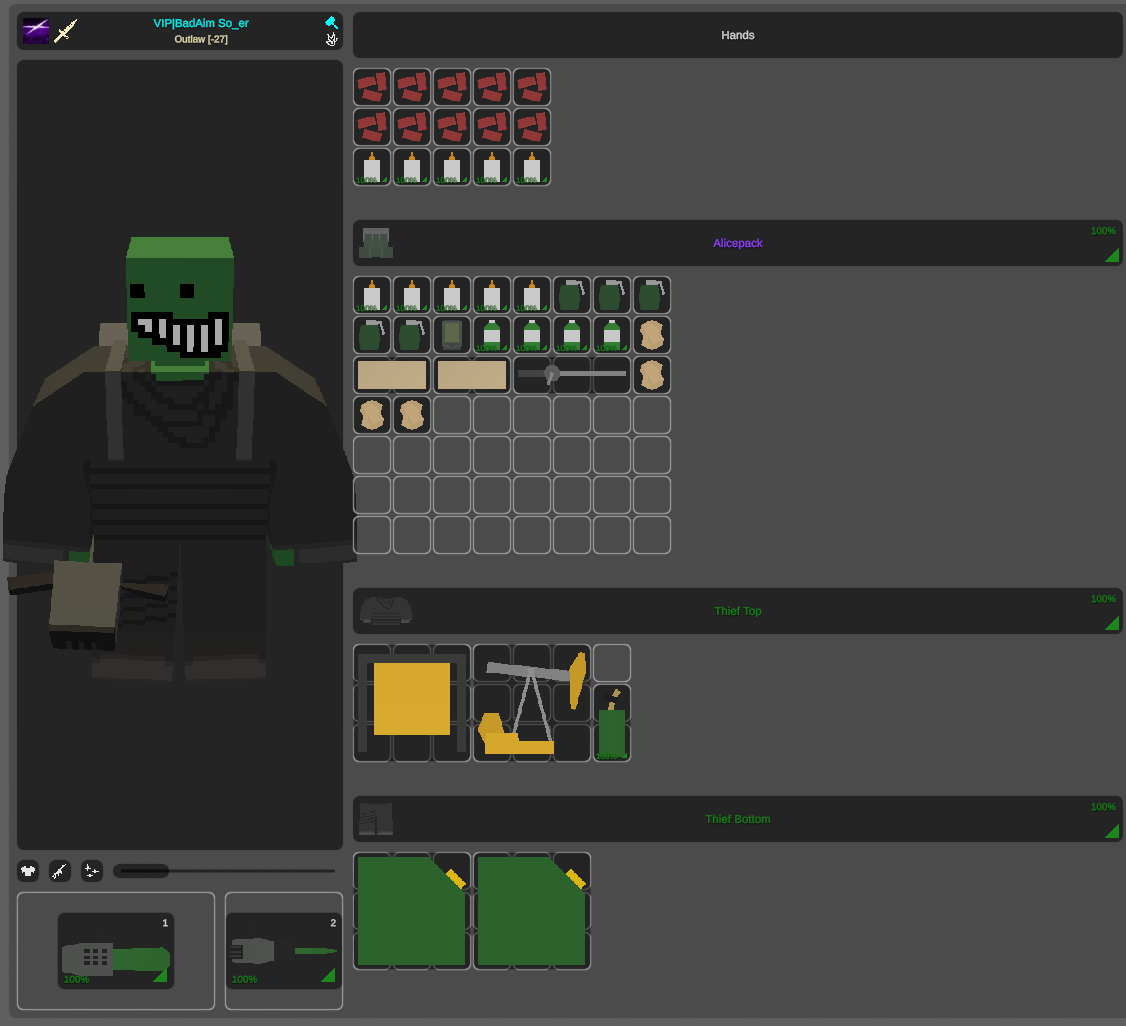Select the first red item in Hands second row
The width and height of the screenshot is (1126, 1026).
372,127
